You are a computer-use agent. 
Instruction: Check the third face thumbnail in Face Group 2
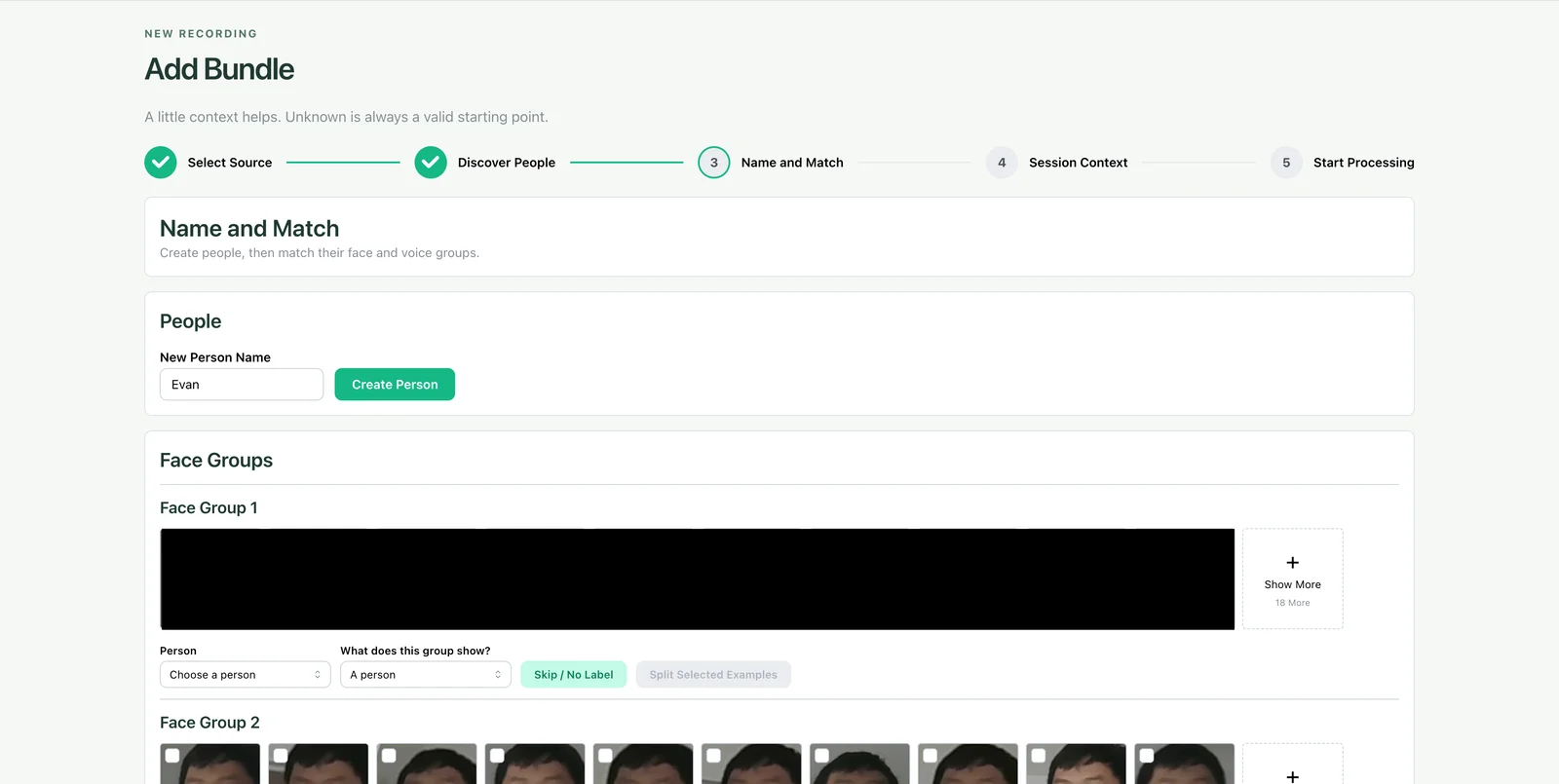click(389, 755)
